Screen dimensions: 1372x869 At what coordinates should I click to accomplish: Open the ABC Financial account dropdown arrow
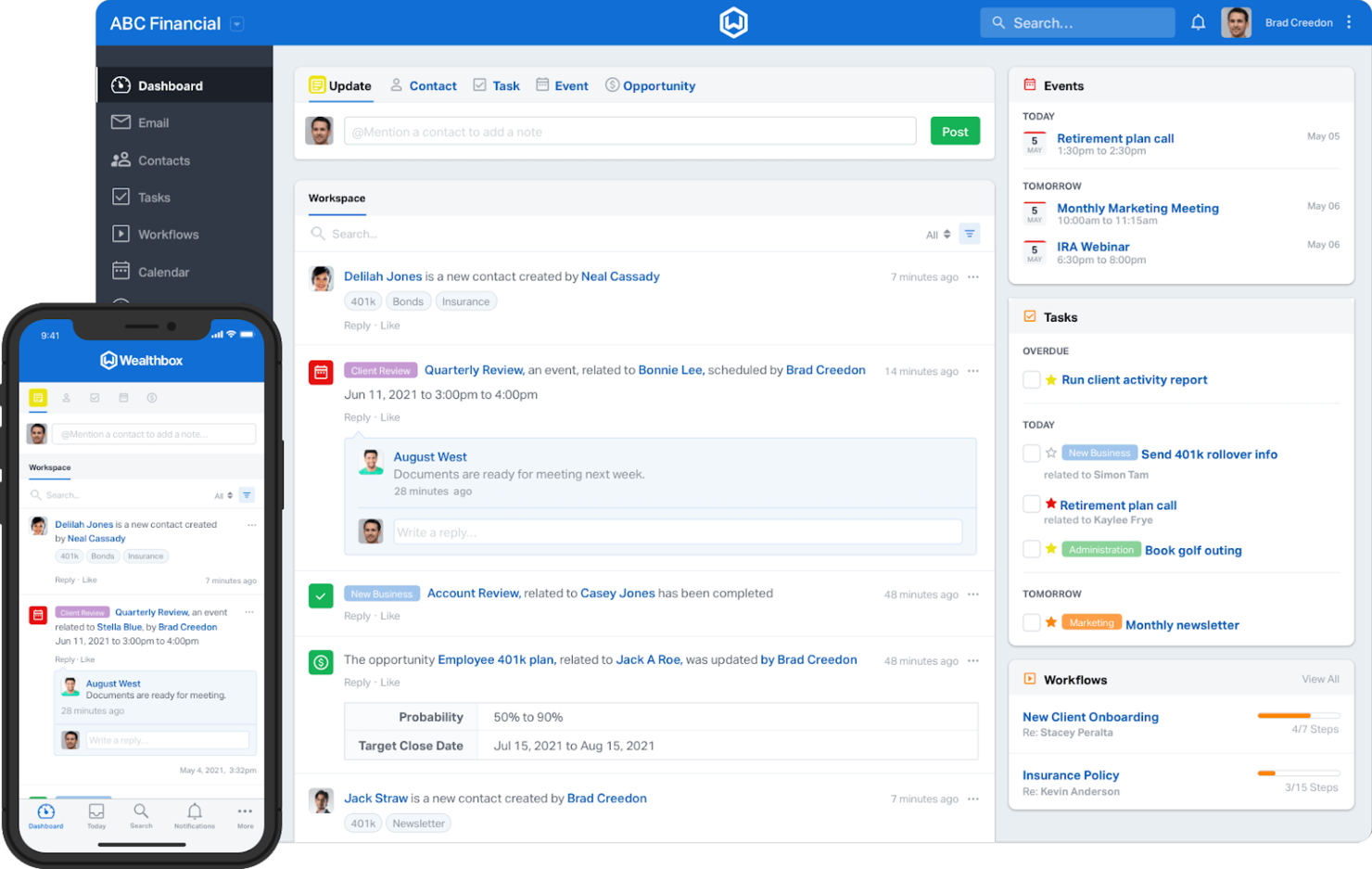click(237, 24)
